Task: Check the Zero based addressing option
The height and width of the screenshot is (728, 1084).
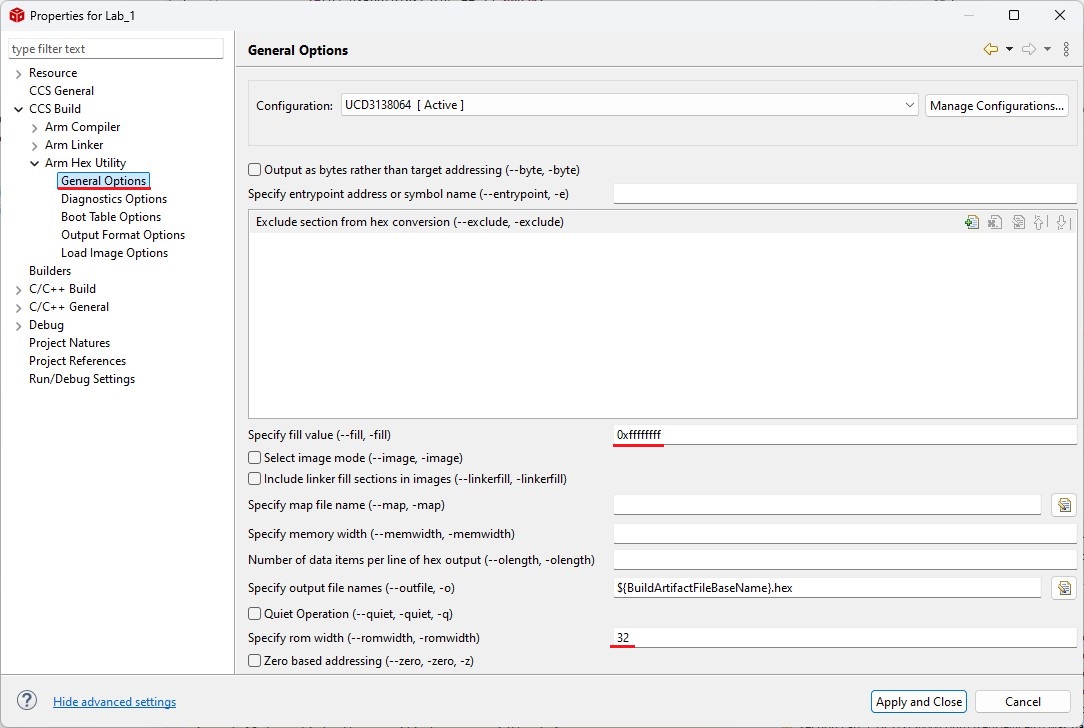Action: tap(255, 661)
